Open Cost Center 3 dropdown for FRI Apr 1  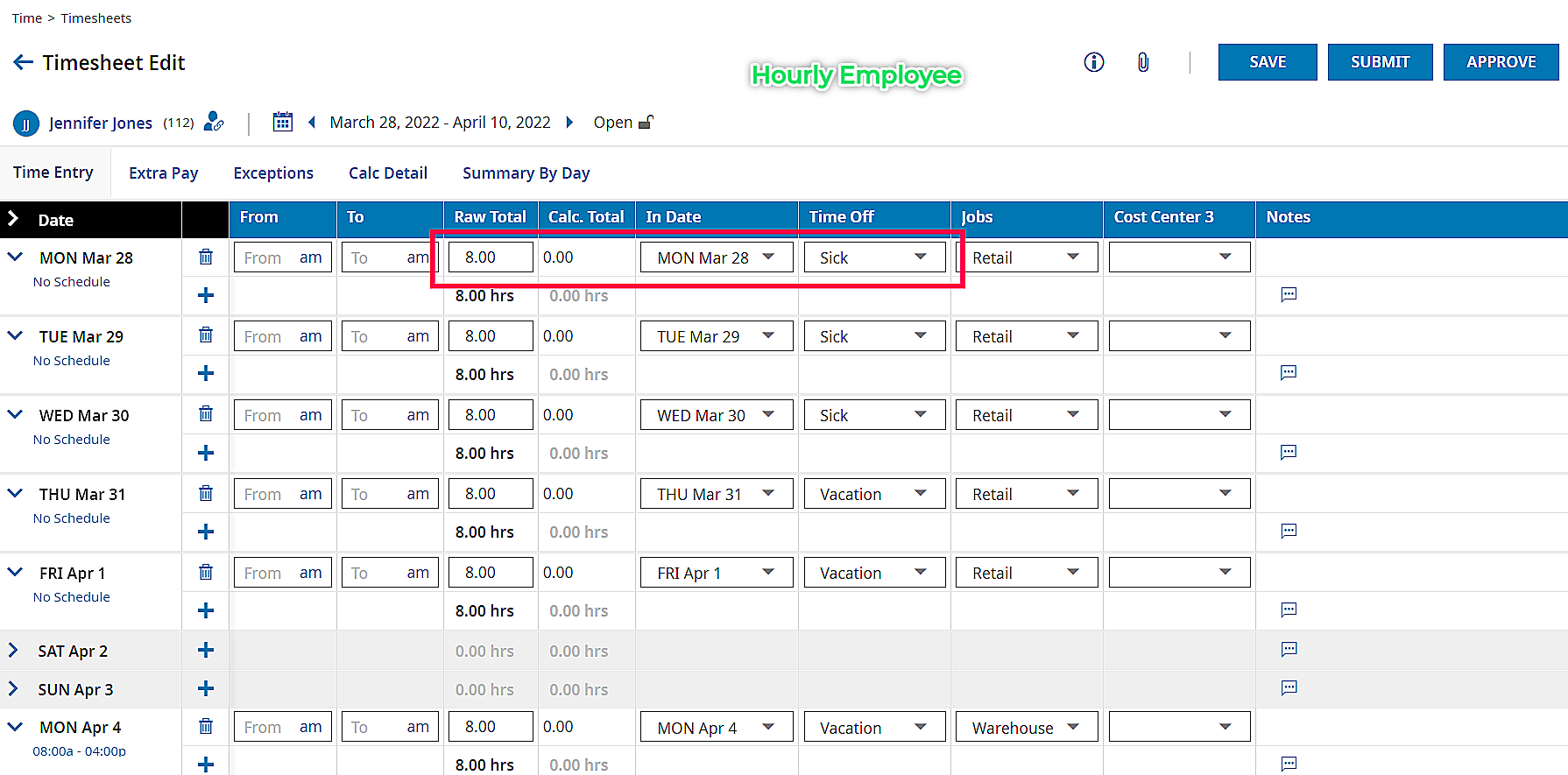[x=1179, y=573]
